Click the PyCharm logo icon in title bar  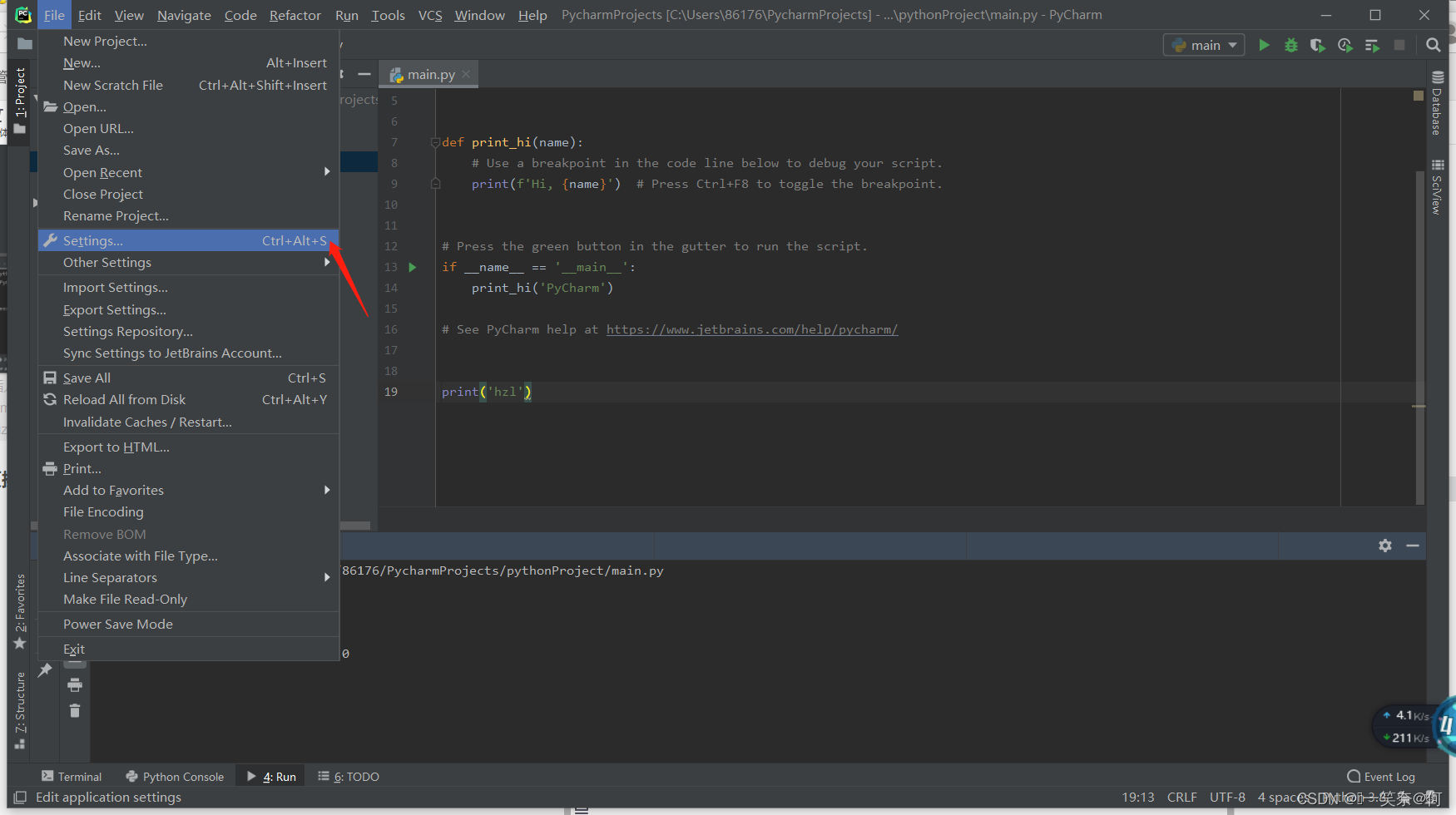(x=23, y=15)
